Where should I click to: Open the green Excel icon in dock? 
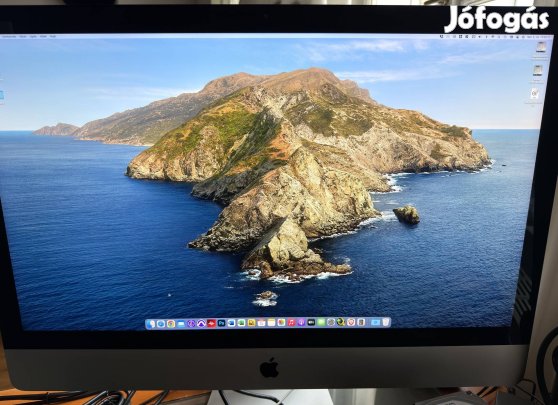[x=241, y=323]
